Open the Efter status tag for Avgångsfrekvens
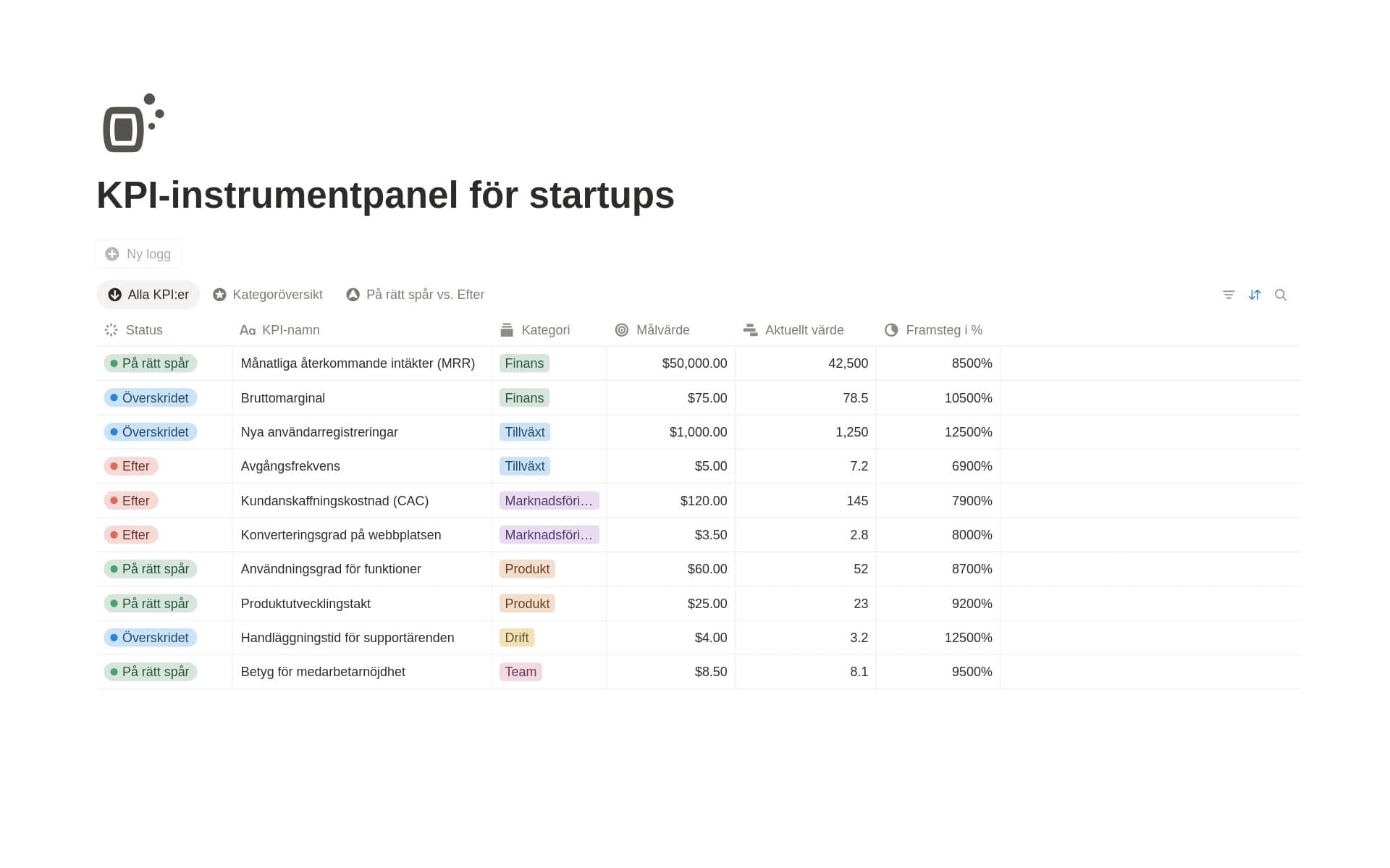The height and width of the screenshot is (868, 1390). [131, 466]
